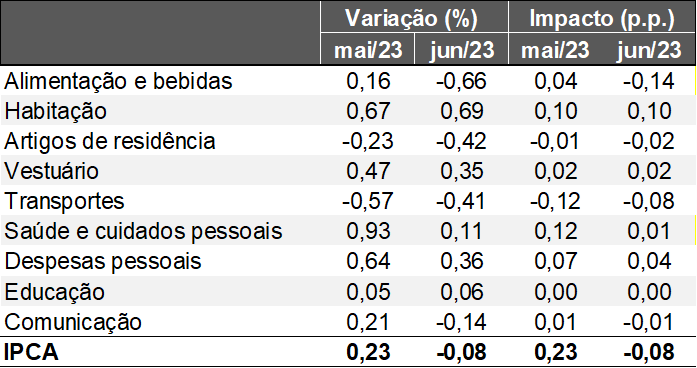This screenshot has width=697, height=368.
Task: Click the Habitação row label
Action: [56, 112]
